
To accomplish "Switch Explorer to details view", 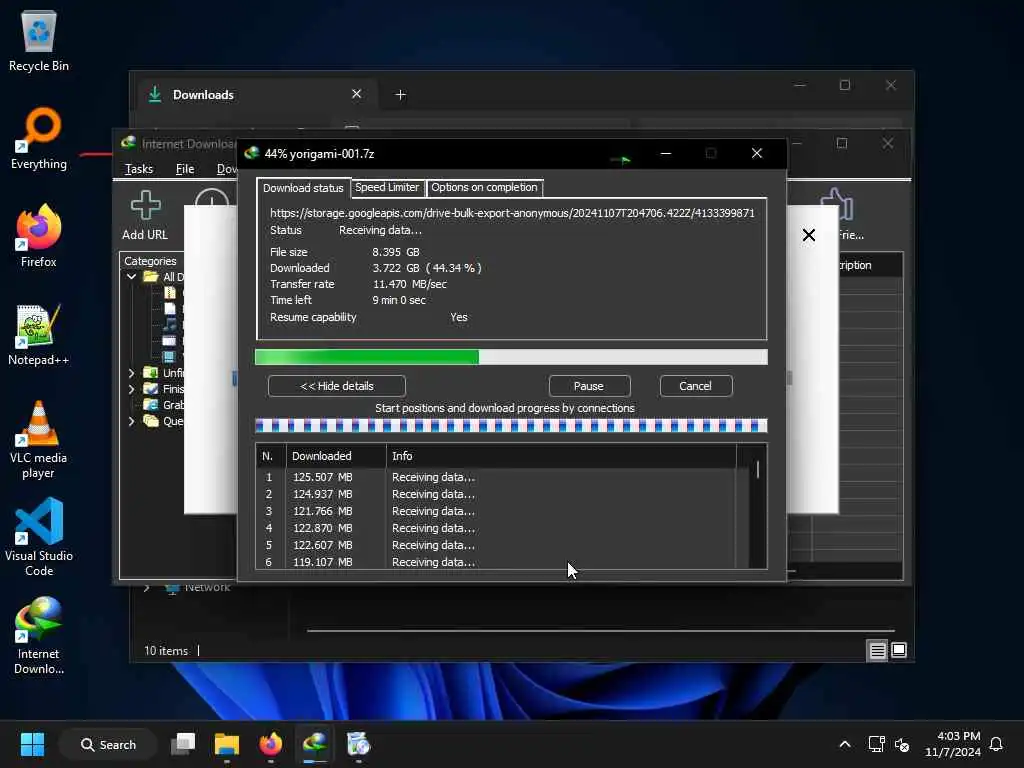I will 877,650.
